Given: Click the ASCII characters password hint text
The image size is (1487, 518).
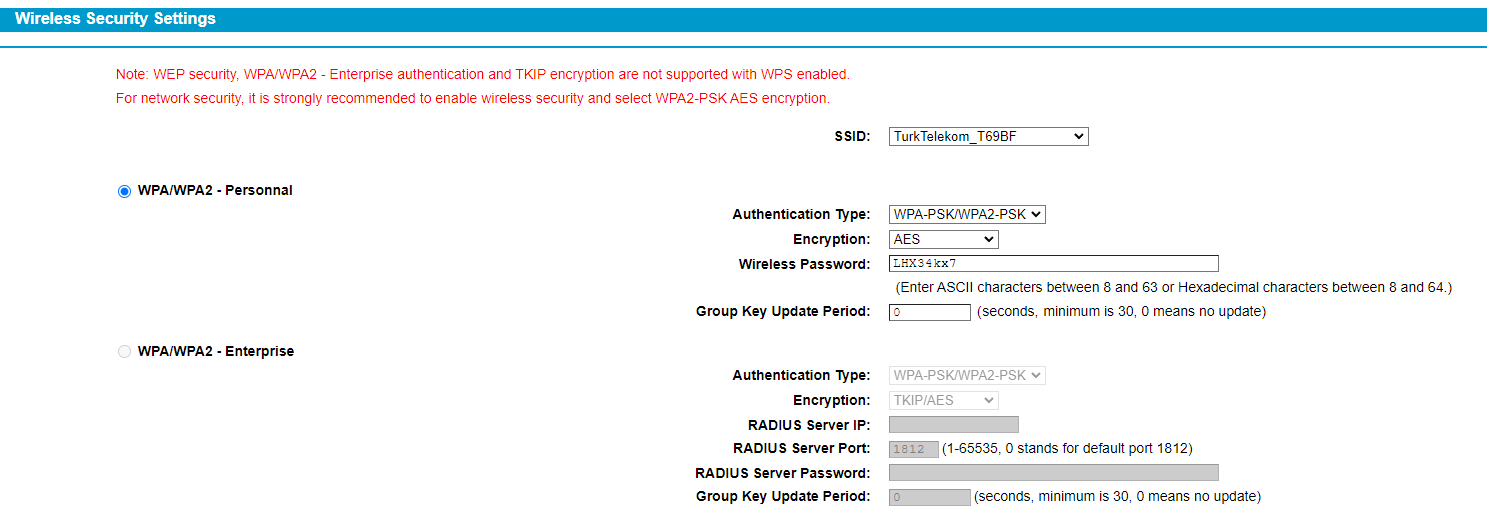Looking at the screenshot, I should 1173,287.
